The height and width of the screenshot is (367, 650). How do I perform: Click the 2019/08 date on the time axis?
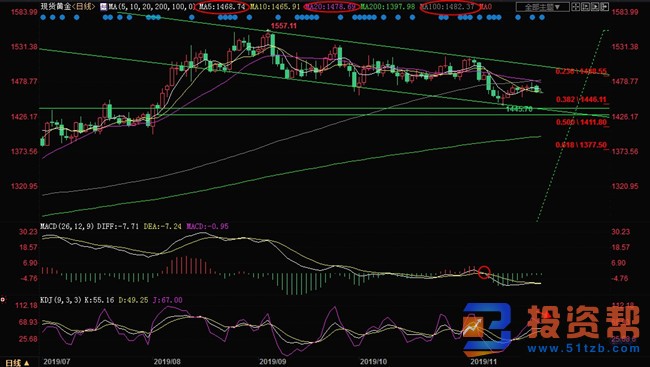click(x=167, y=362)
